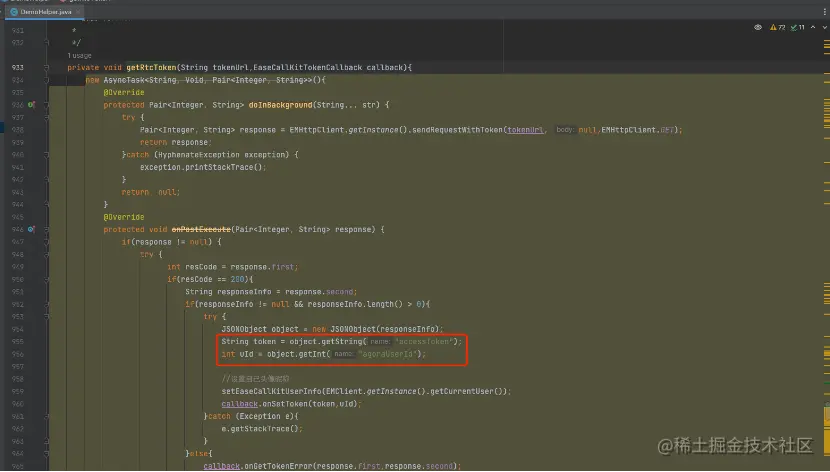Click line number 960 in the gutter
Viewport: 830px width, 472px height.
click(x=17, y=404)
